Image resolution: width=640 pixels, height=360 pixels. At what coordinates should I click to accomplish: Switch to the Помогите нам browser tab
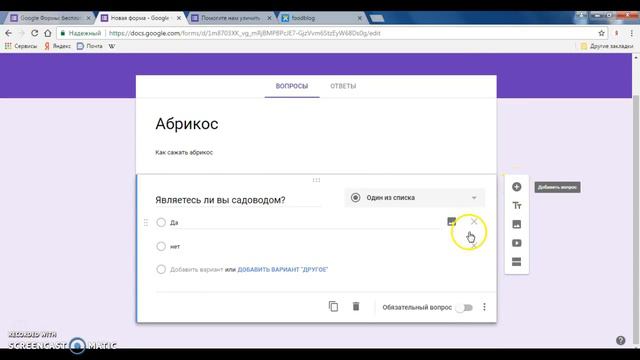coord(230,18)
